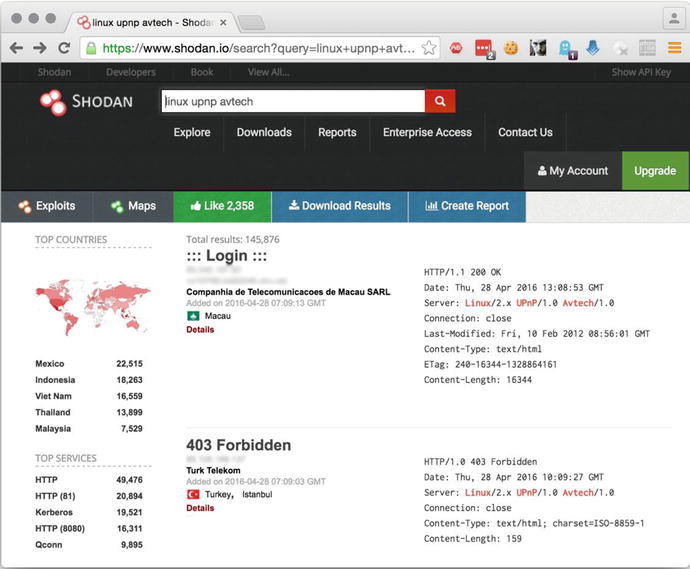
Task: Open the cookie extension icon
Action: pos(511,48)
